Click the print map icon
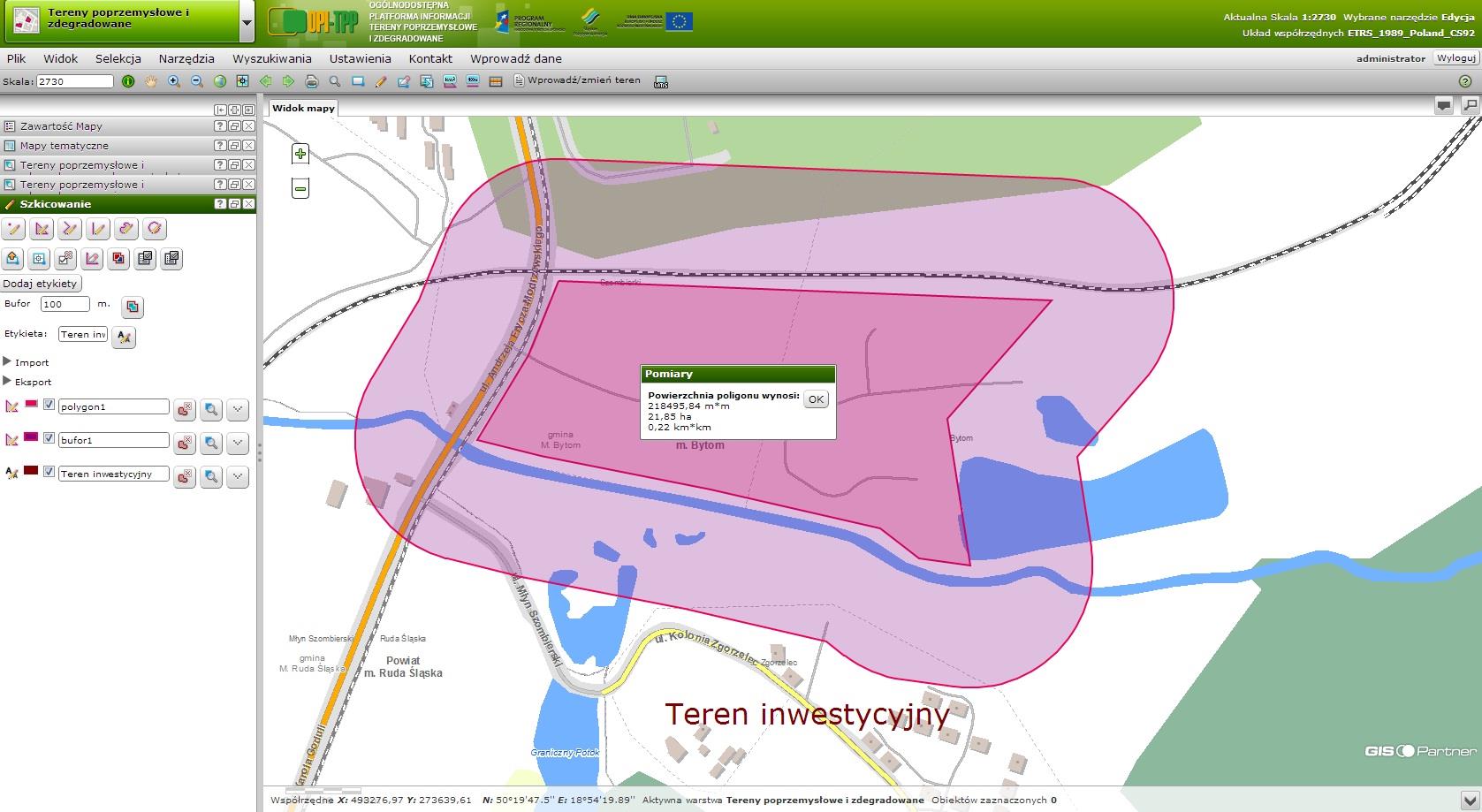Image resolution: width=1482 pixels, height=812 pixels. [x=311, y=81]
